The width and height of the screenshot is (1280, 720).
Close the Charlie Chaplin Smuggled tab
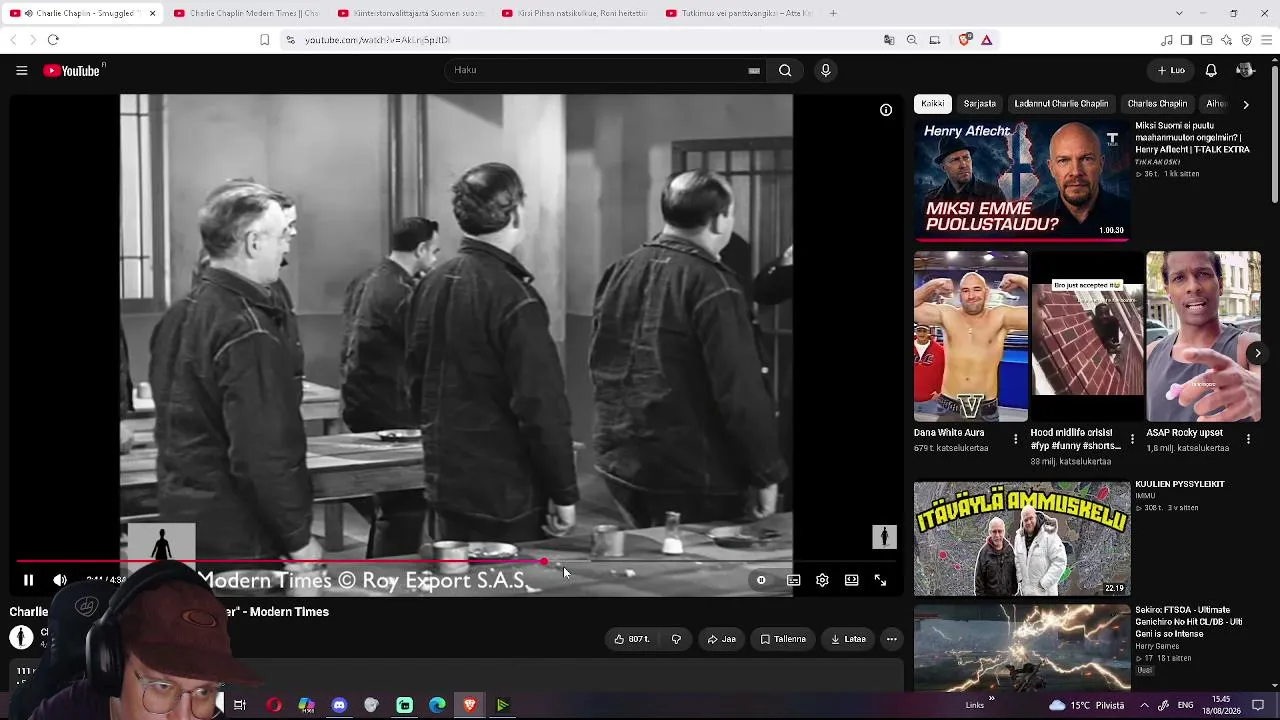(x=152, y=13)
